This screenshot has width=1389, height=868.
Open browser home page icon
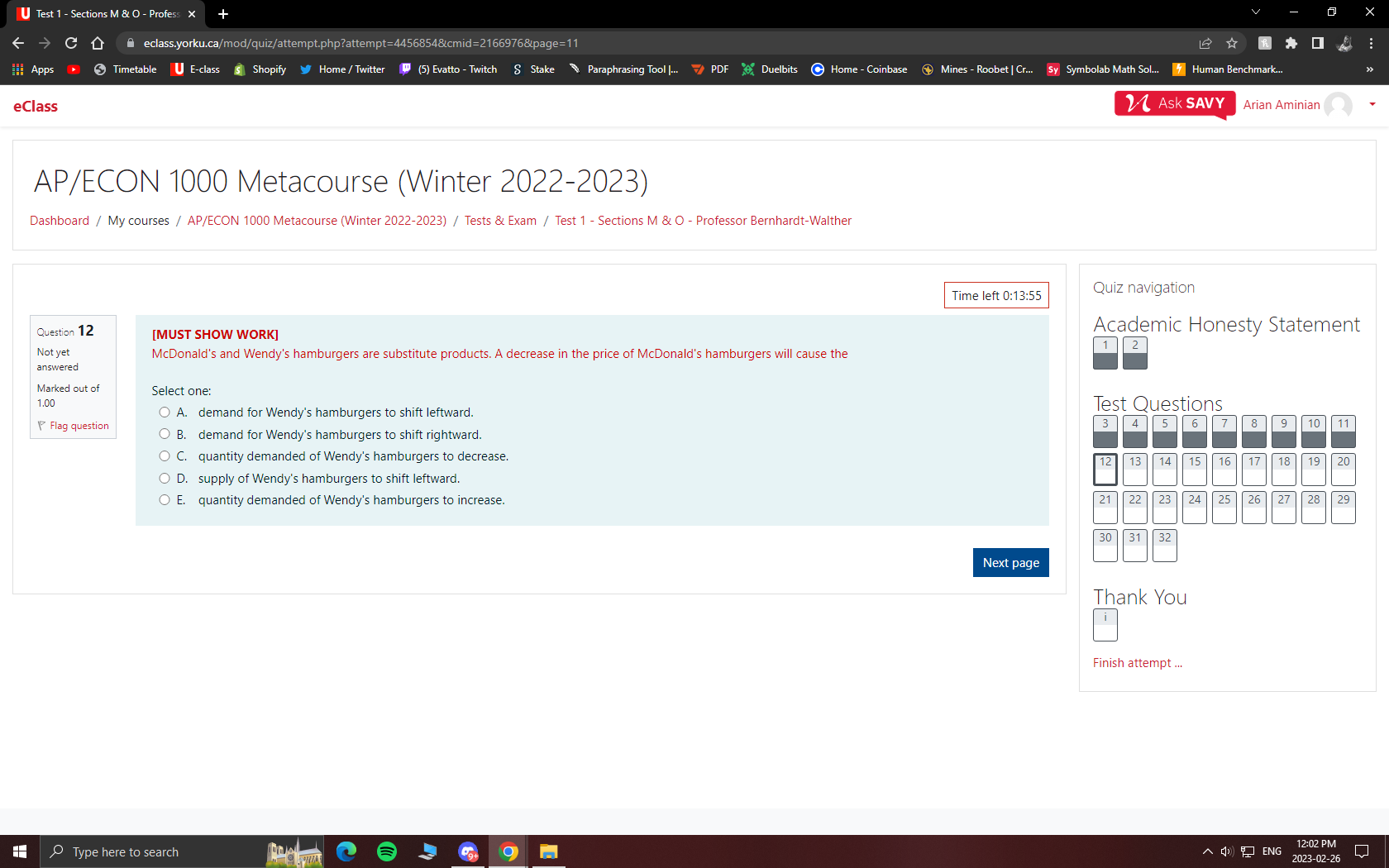(x=98, y=43)
